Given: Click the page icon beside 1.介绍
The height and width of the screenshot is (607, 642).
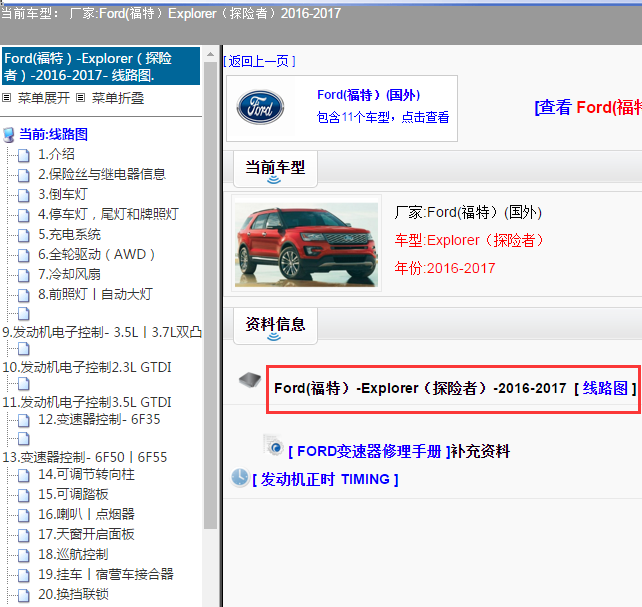Looking at the screenshot, I should pyautogui.click(x=24, y=155).
